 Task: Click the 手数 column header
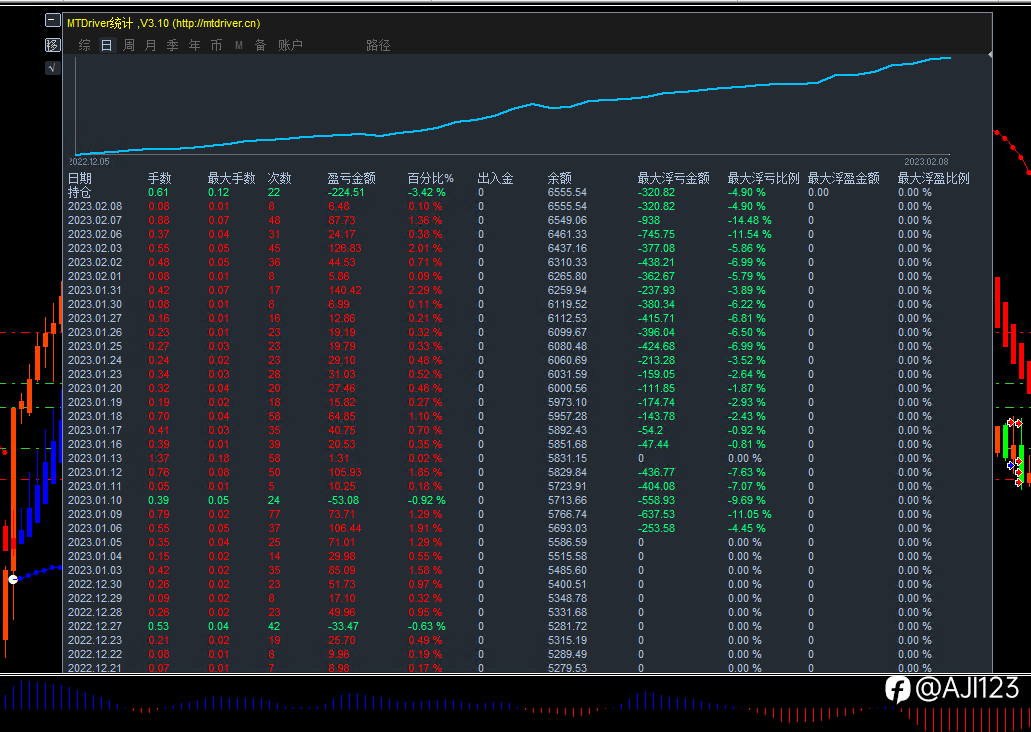point(160,178)
